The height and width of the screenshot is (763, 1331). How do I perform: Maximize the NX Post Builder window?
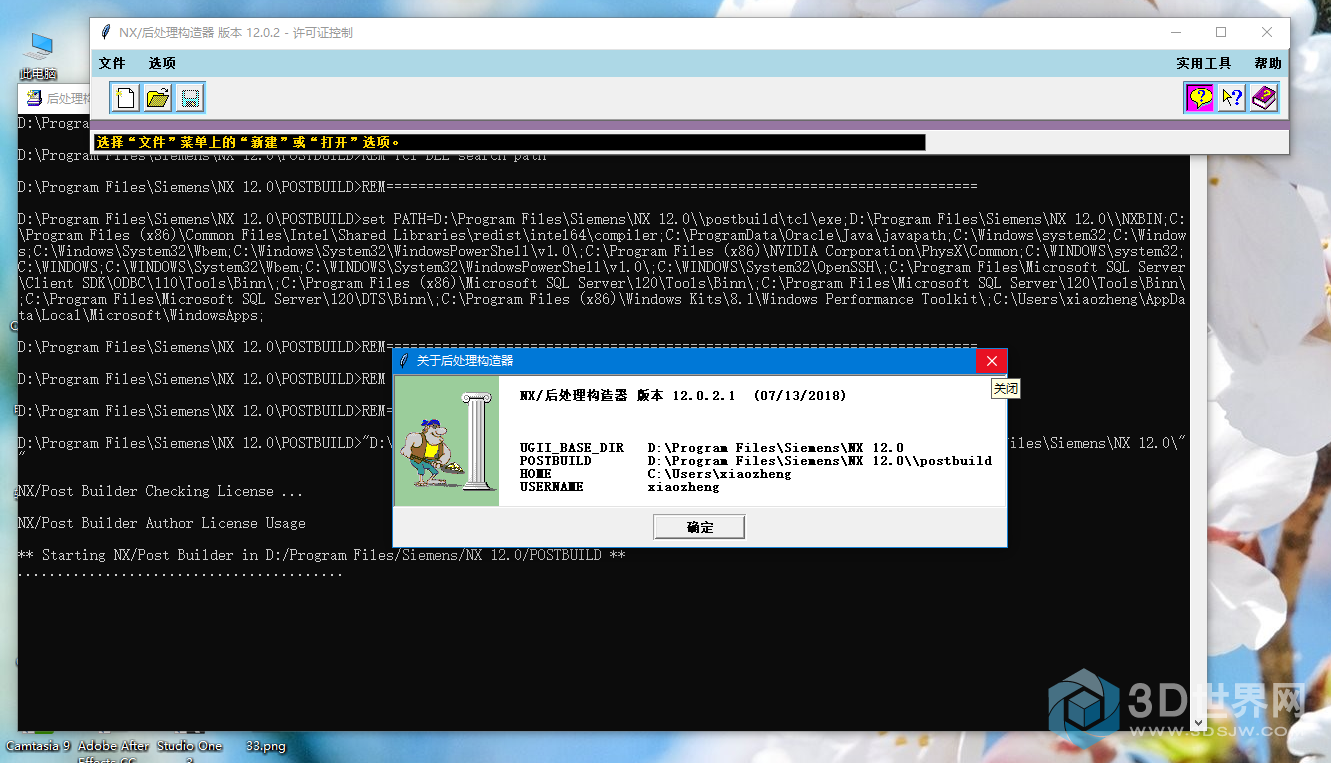coord(1220,32)
